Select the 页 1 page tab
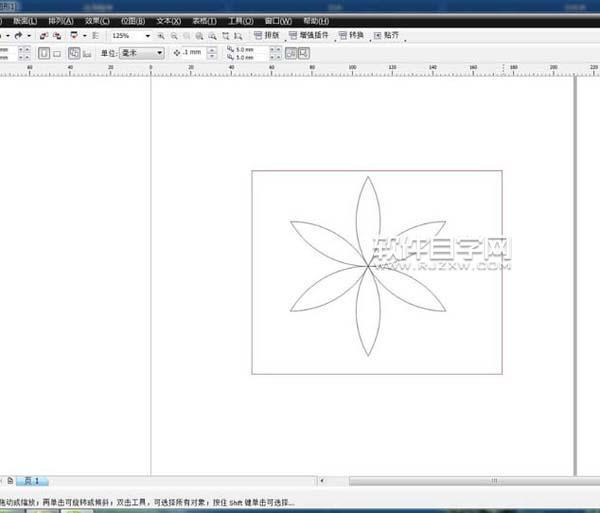This screenshot has height=513, width=600. [x=31, y=481]
